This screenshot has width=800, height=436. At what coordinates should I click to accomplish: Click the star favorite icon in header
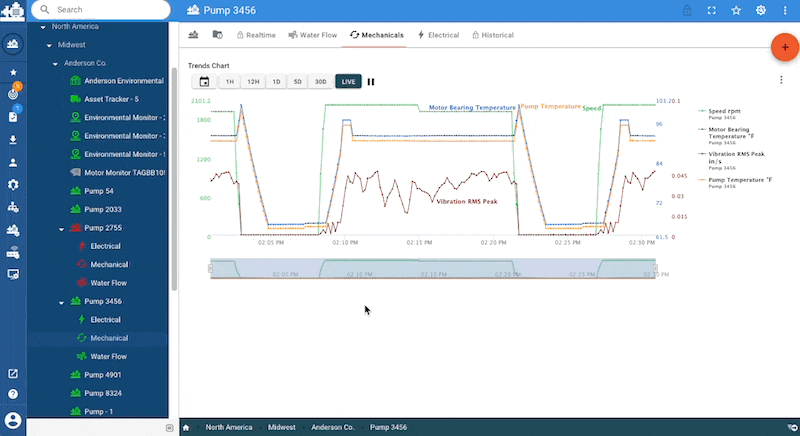tap(736, 11)
